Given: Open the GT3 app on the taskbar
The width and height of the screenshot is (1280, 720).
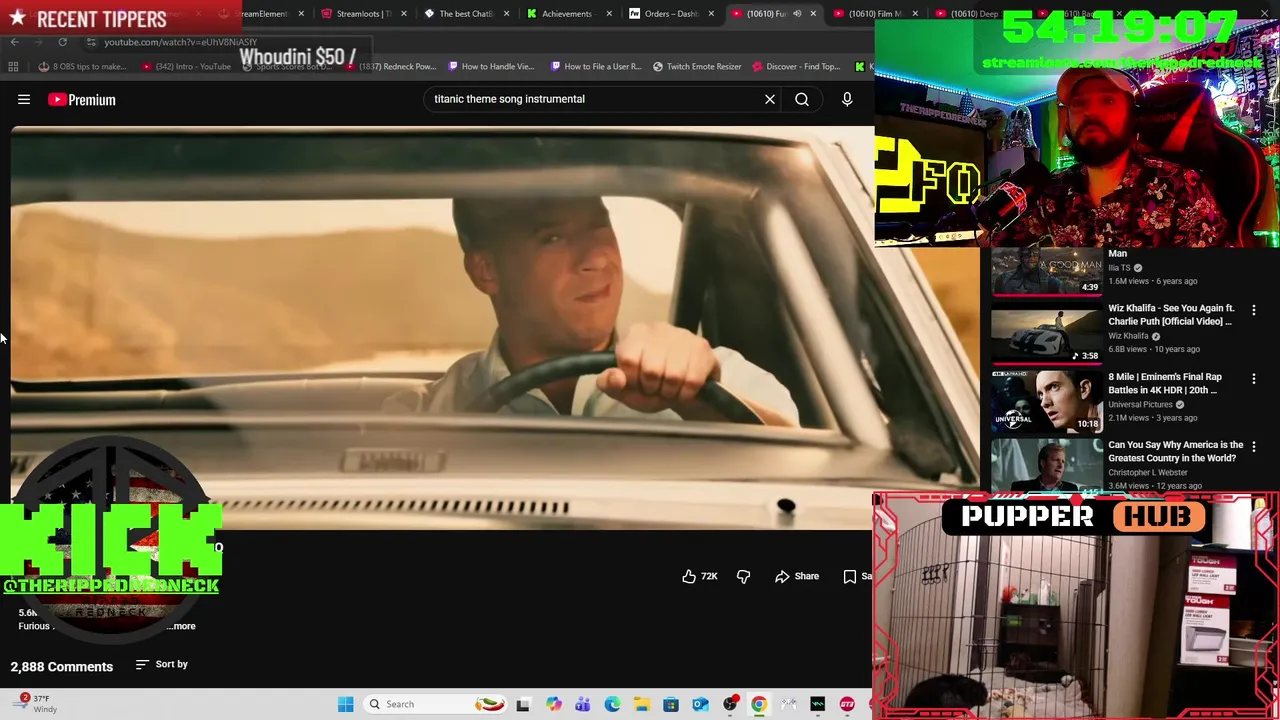Looking at the screenshot, I should click(x=847, y=704).
